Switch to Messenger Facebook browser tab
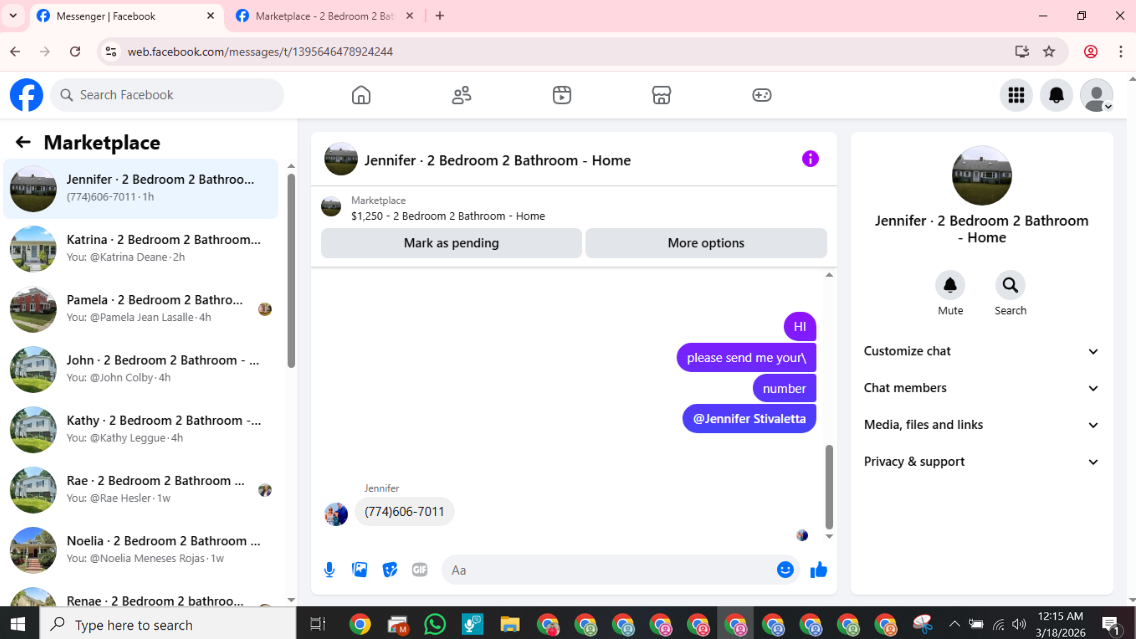 [126, 16]
